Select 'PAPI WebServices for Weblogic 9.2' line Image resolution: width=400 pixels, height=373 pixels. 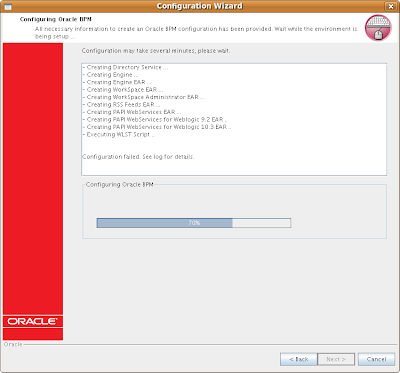[x=155, y=119]
